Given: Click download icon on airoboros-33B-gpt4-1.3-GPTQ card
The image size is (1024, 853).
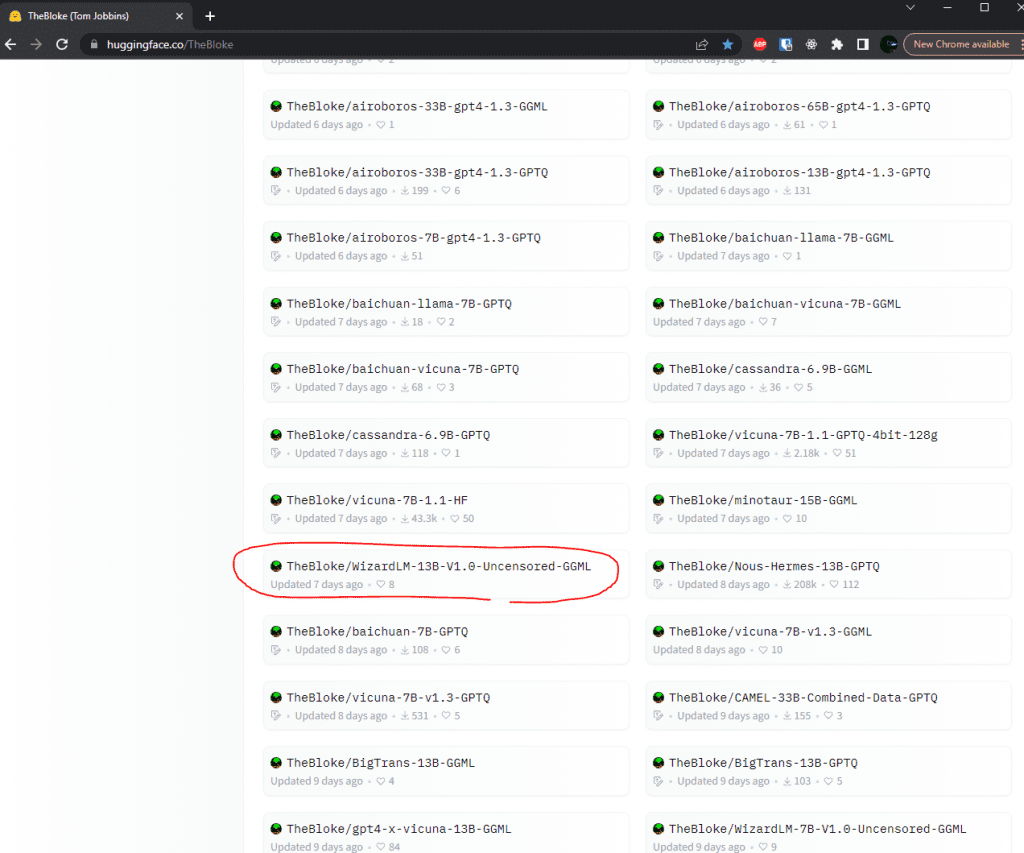Looking at the screenshot, I should click(x=405, y=191).
